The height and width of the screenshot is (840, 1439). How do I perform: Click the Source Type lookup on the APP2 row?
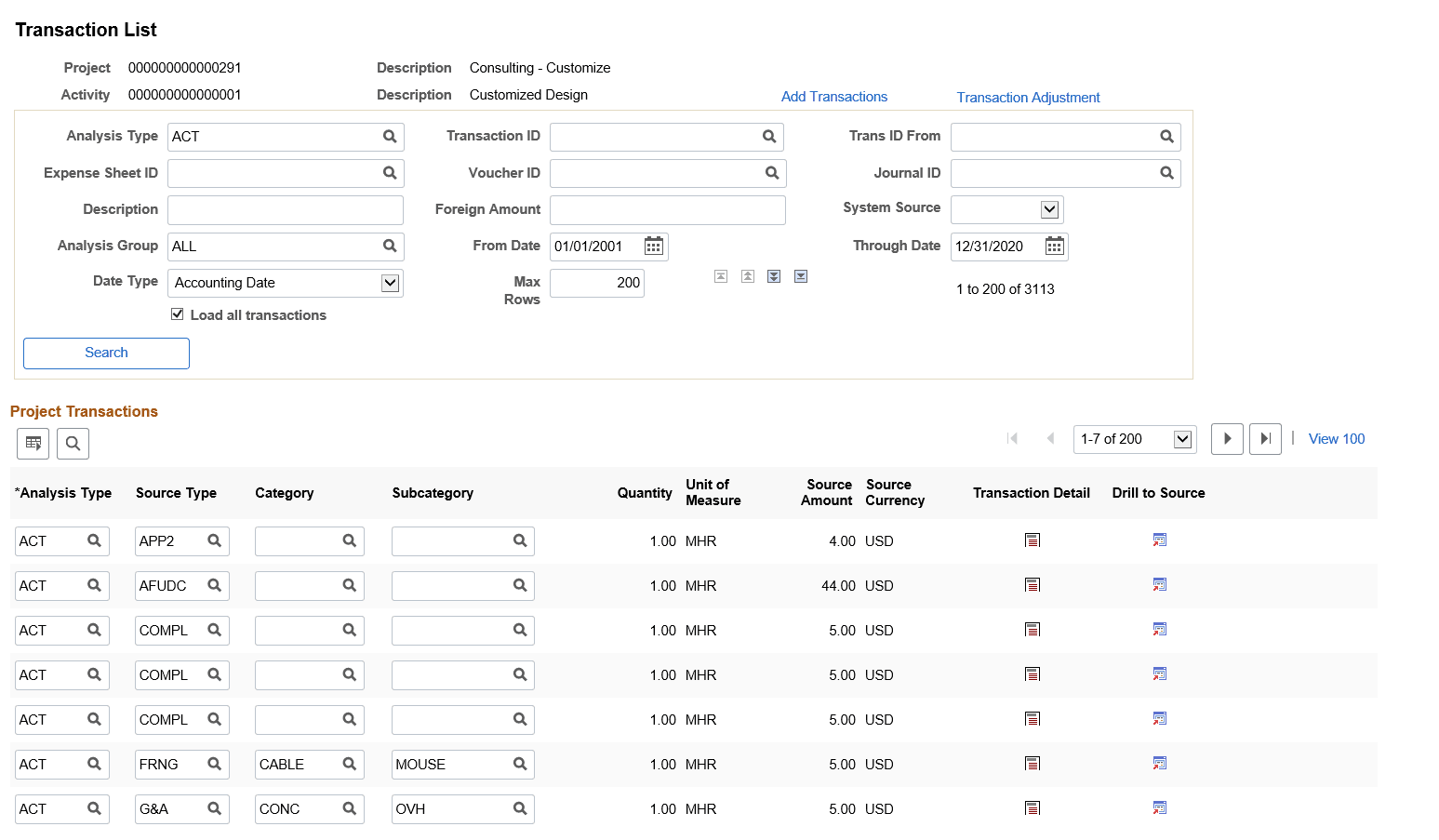215,540
